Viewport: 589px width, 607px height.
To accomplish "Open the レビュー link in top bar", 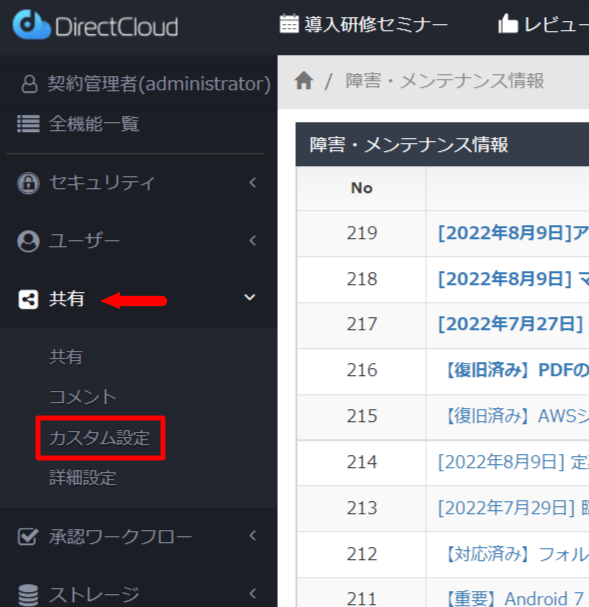I will click(x=556, y=24).
